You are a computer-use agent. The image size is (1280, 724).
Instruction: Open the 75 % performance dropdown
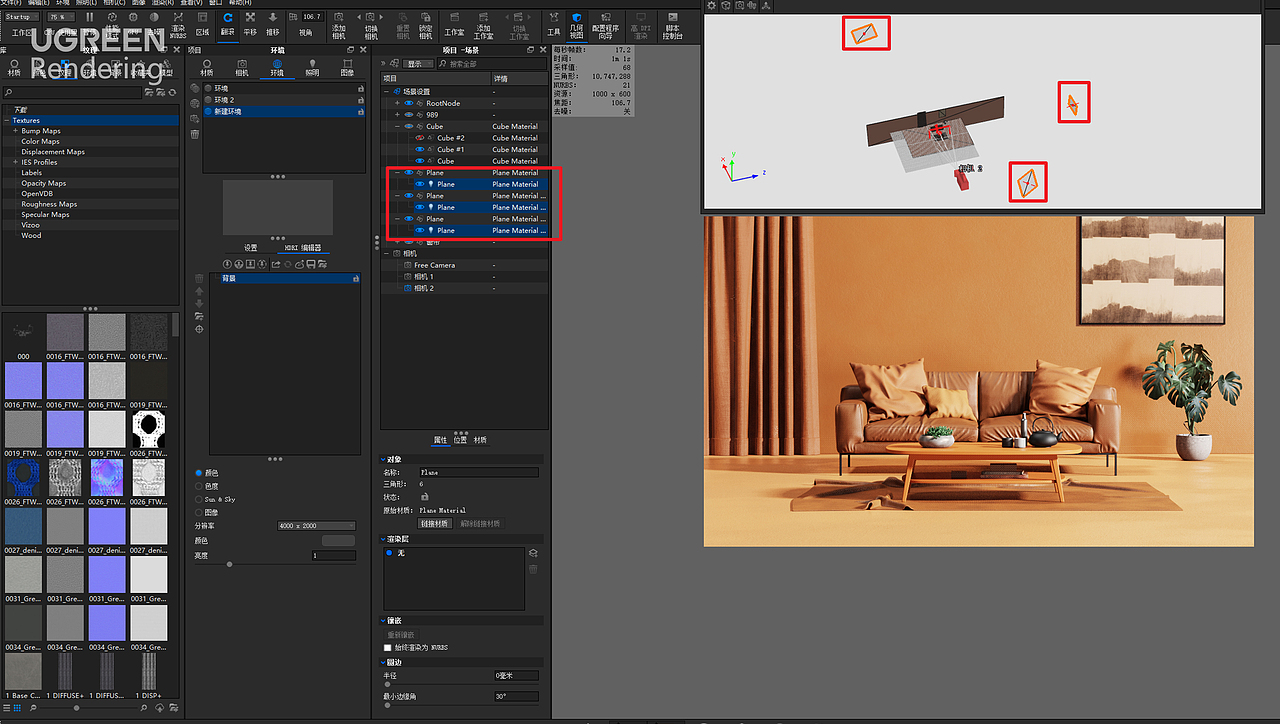(x=61, y=17)
